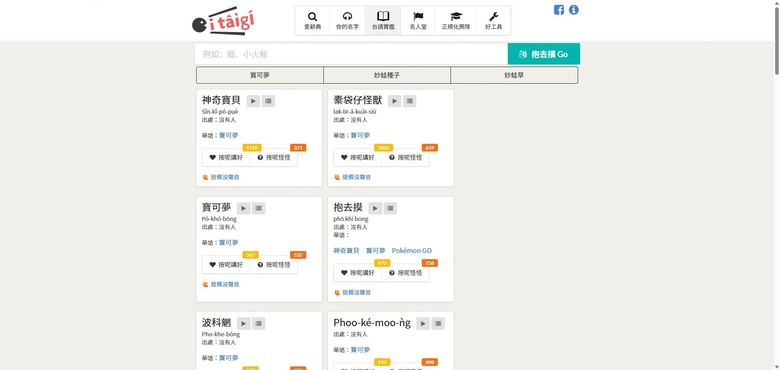Select the 妙蛙草 suggestion tab
The height and width of the screenshot is (370, 780).
[x=514, y=76]
